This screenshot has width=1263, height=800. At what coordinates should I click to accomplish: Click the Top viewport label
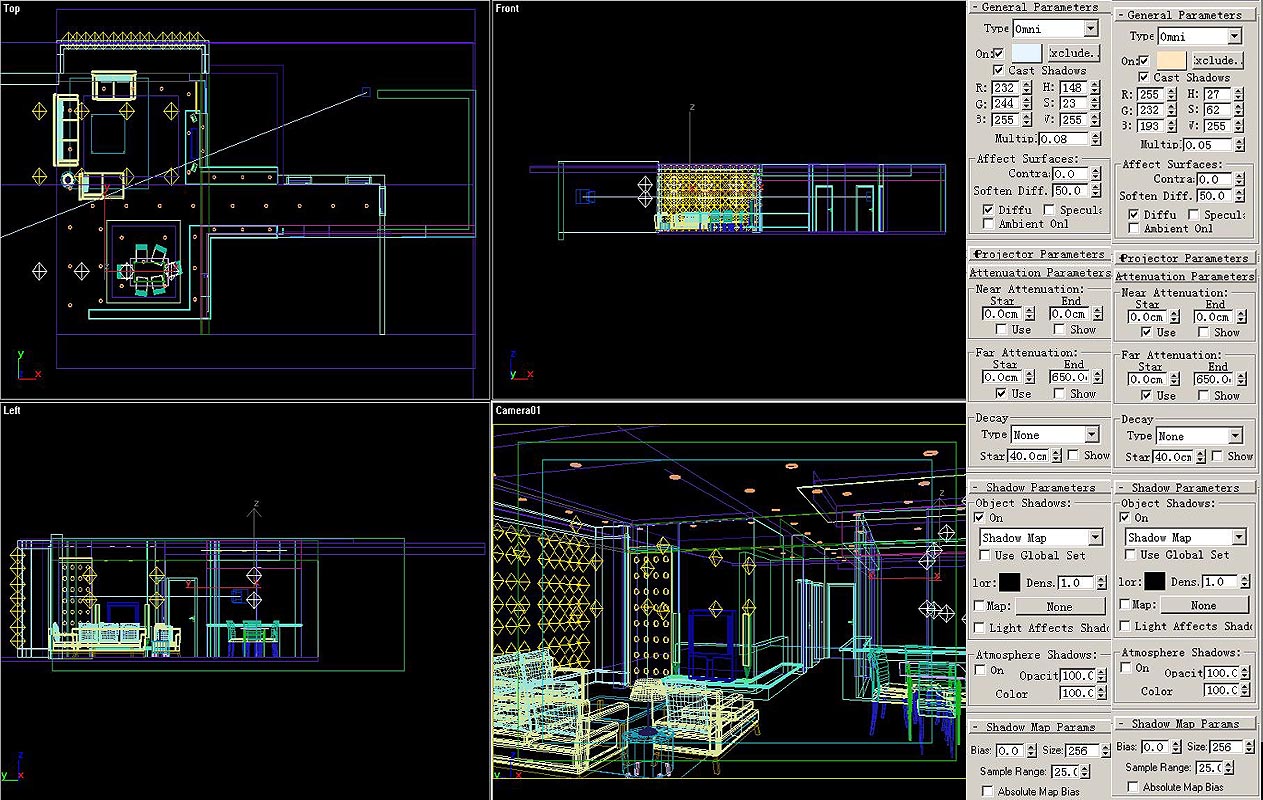coord(12,8)
